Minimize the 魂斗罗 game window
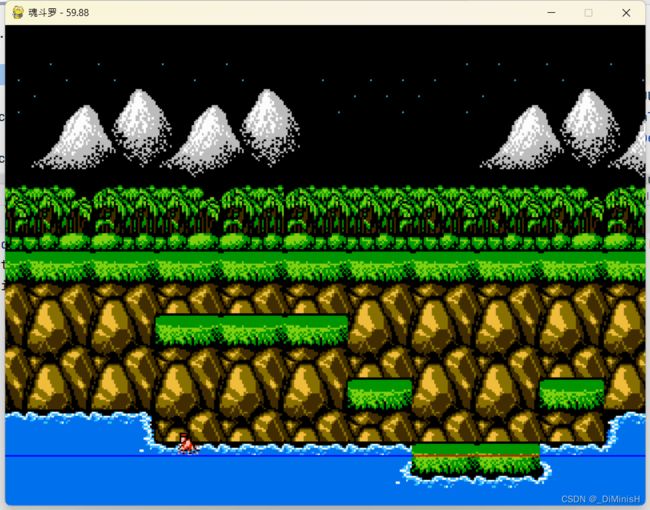The height and width of the screenshot is (510, 650). point(551,13)
